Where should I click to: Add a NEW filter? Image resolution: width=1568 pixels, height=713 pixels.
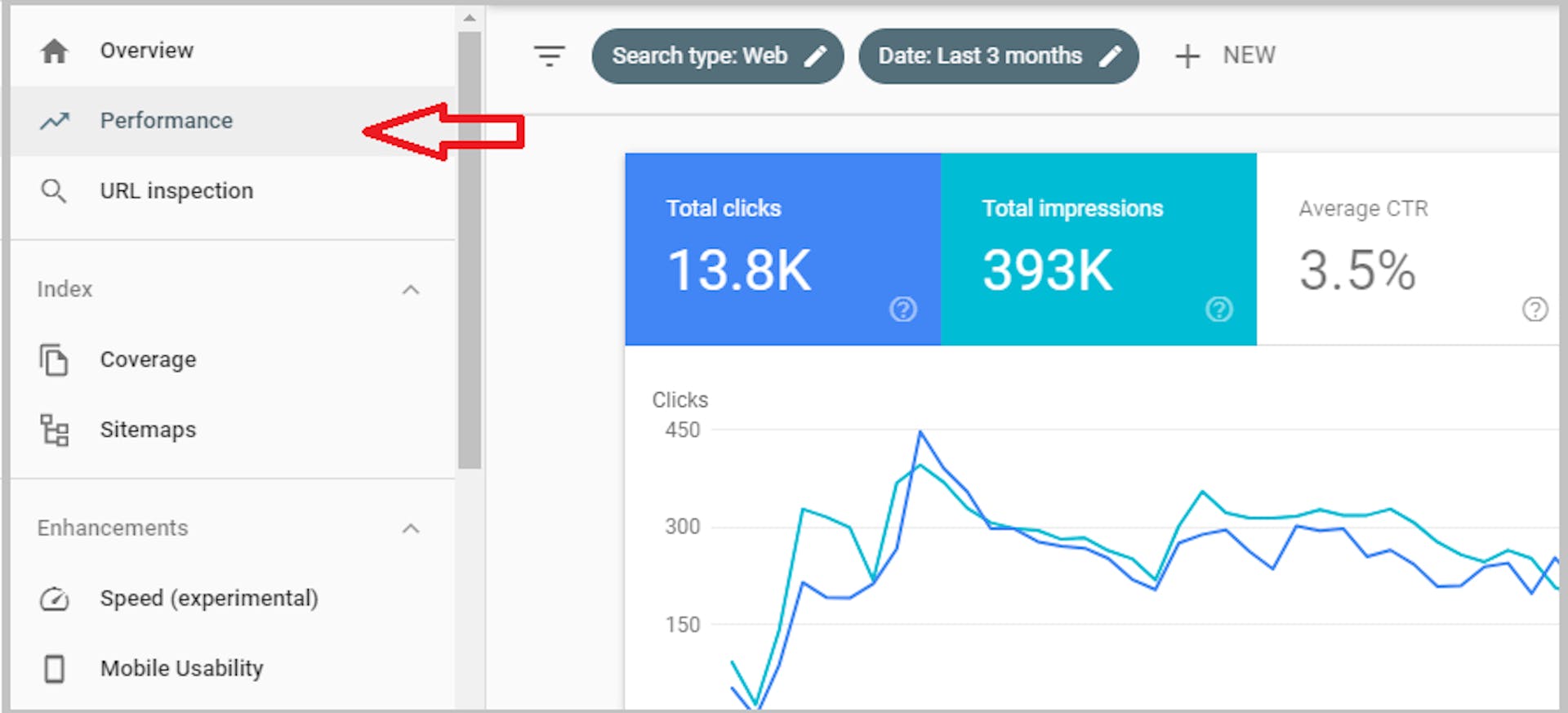(1225, 56)
